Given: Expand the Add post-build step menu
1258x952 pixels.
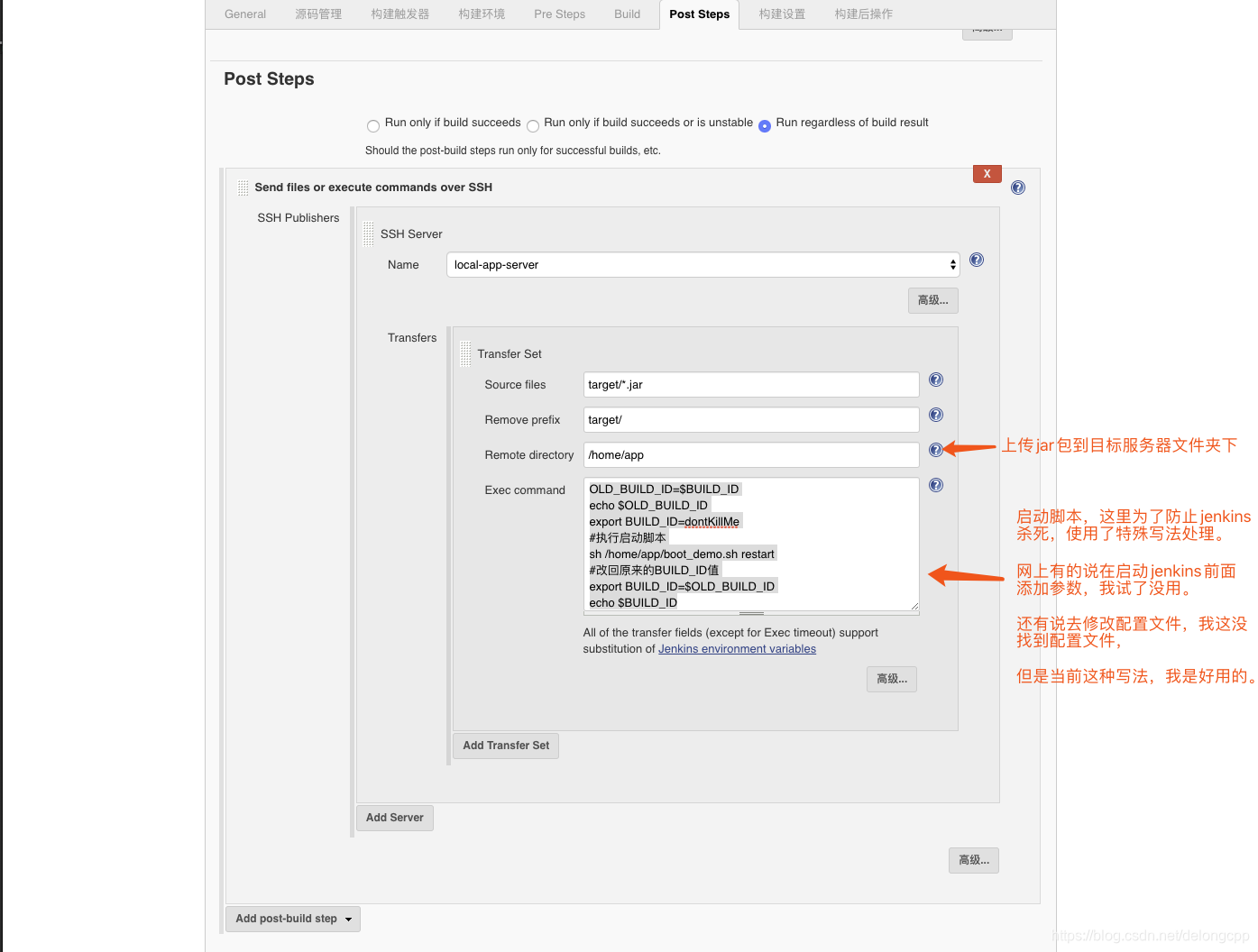Looking at the screenshot, I should pos(292,919).
